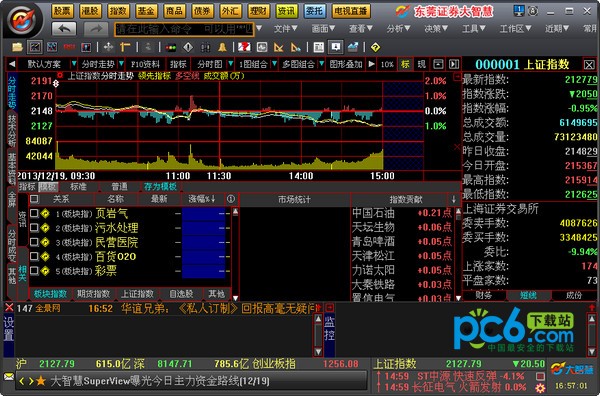
Task: Click the 基金 button at the top
Action: (146, 11)
